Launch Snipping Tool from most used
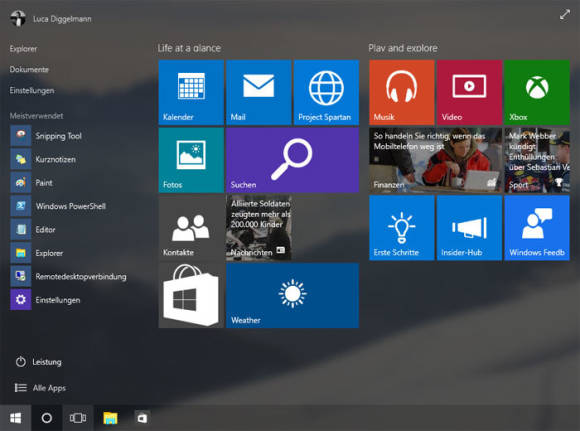This screenshot has width=580, height=431. [x=46, y=136]
